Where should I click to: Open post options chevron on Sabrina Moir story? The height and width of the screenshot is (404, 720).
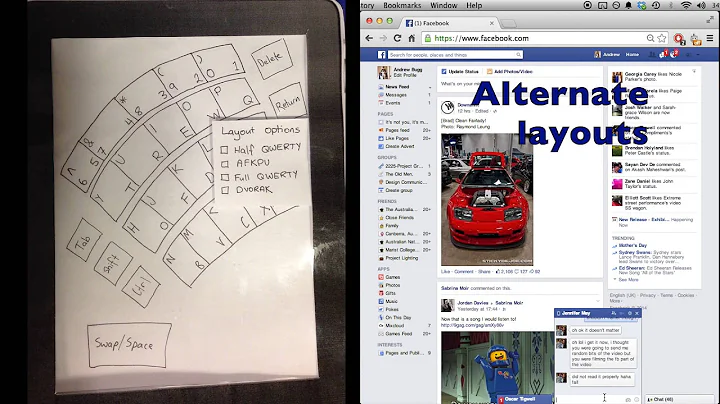pos(597,301)
